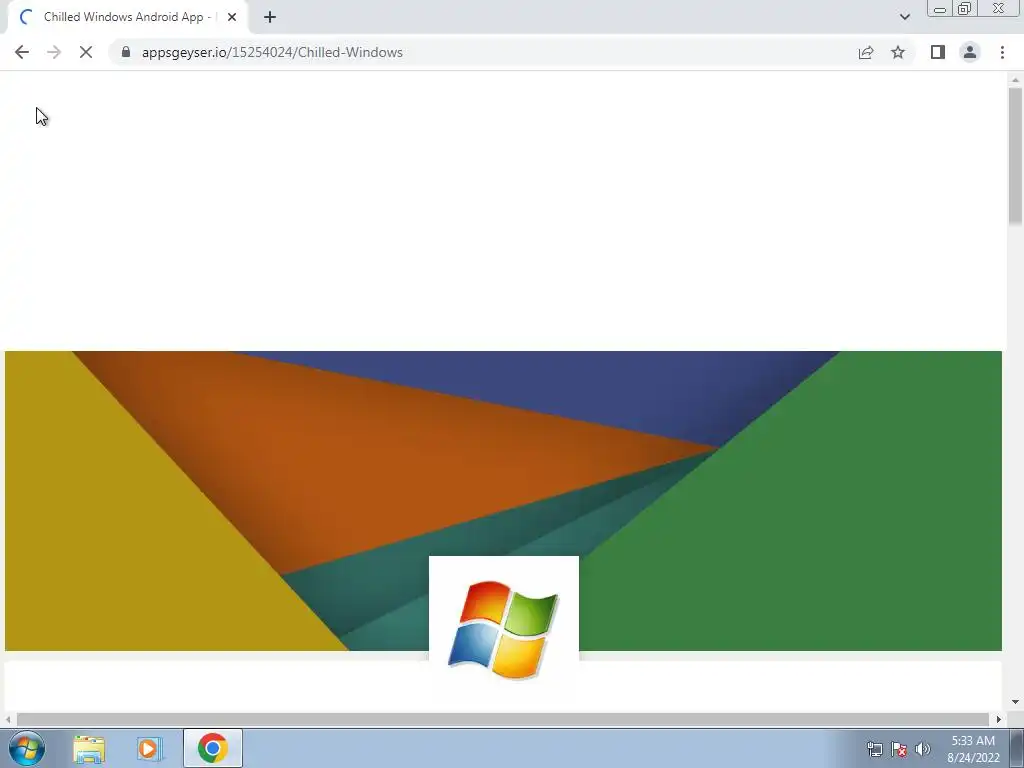Open Windows Explorer from taskbar
This screenshot has height=768, width=1024.
[x=89, y=748]
